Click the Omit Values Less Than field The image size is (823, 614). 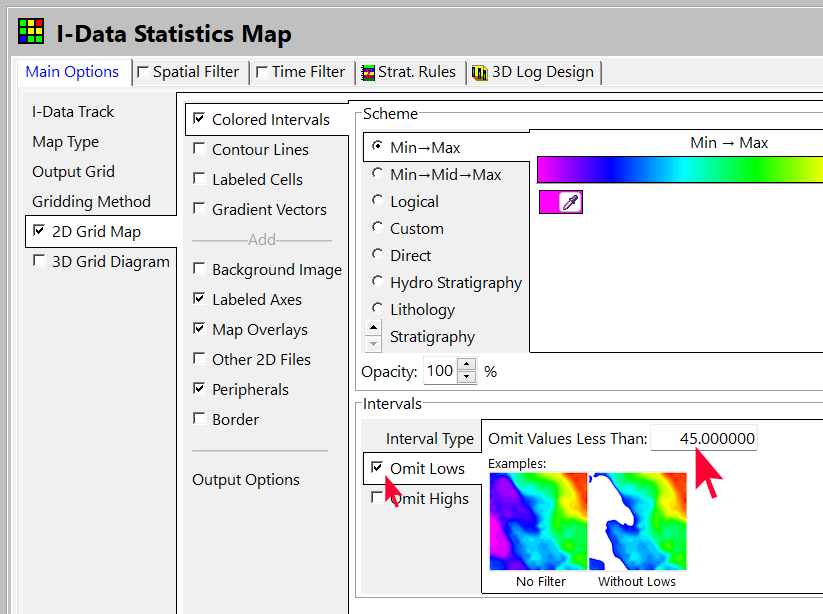pyautogui.click(x=704, y=439)
